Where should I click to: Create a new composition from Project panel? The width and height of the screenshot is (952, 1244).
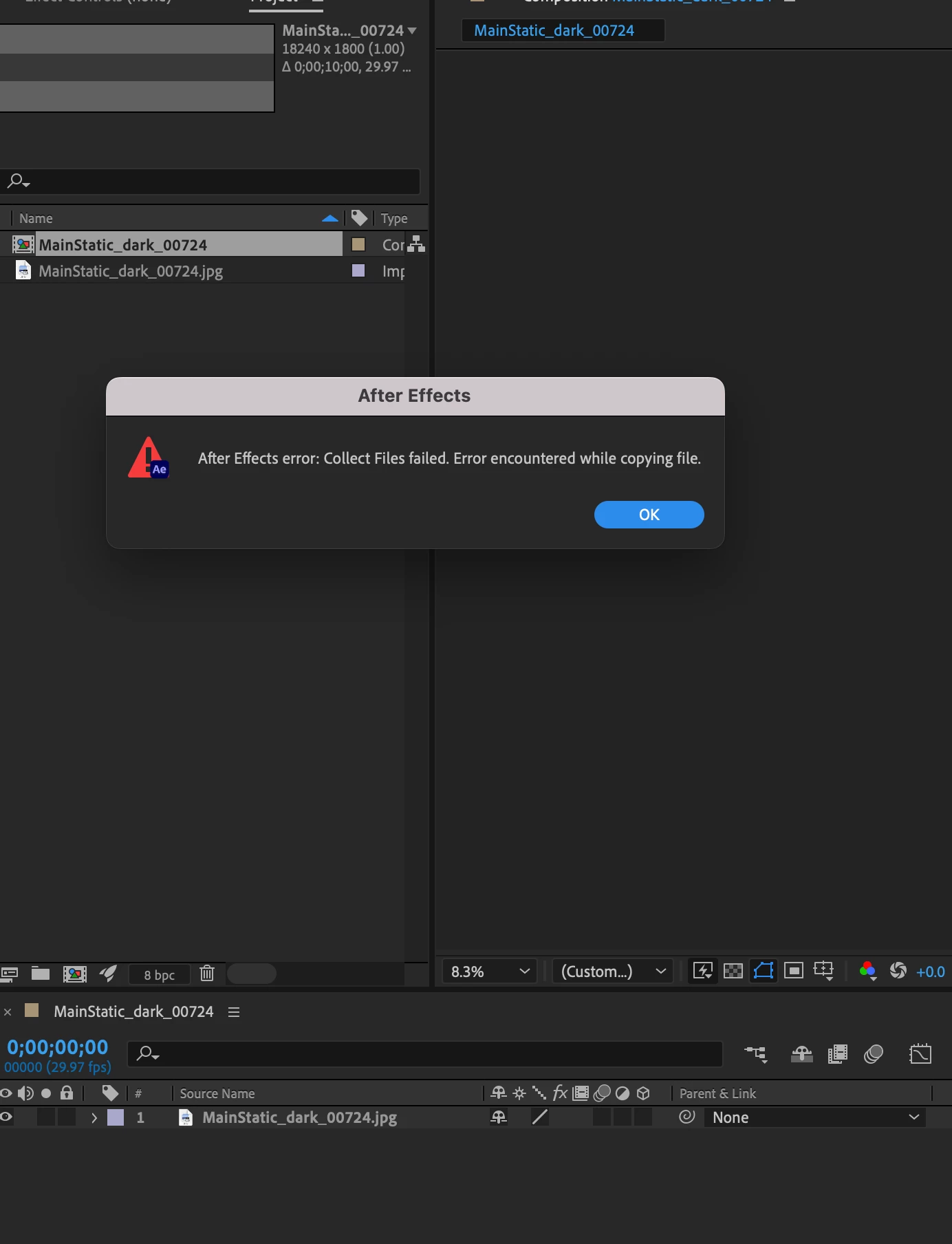pos(75,974)
